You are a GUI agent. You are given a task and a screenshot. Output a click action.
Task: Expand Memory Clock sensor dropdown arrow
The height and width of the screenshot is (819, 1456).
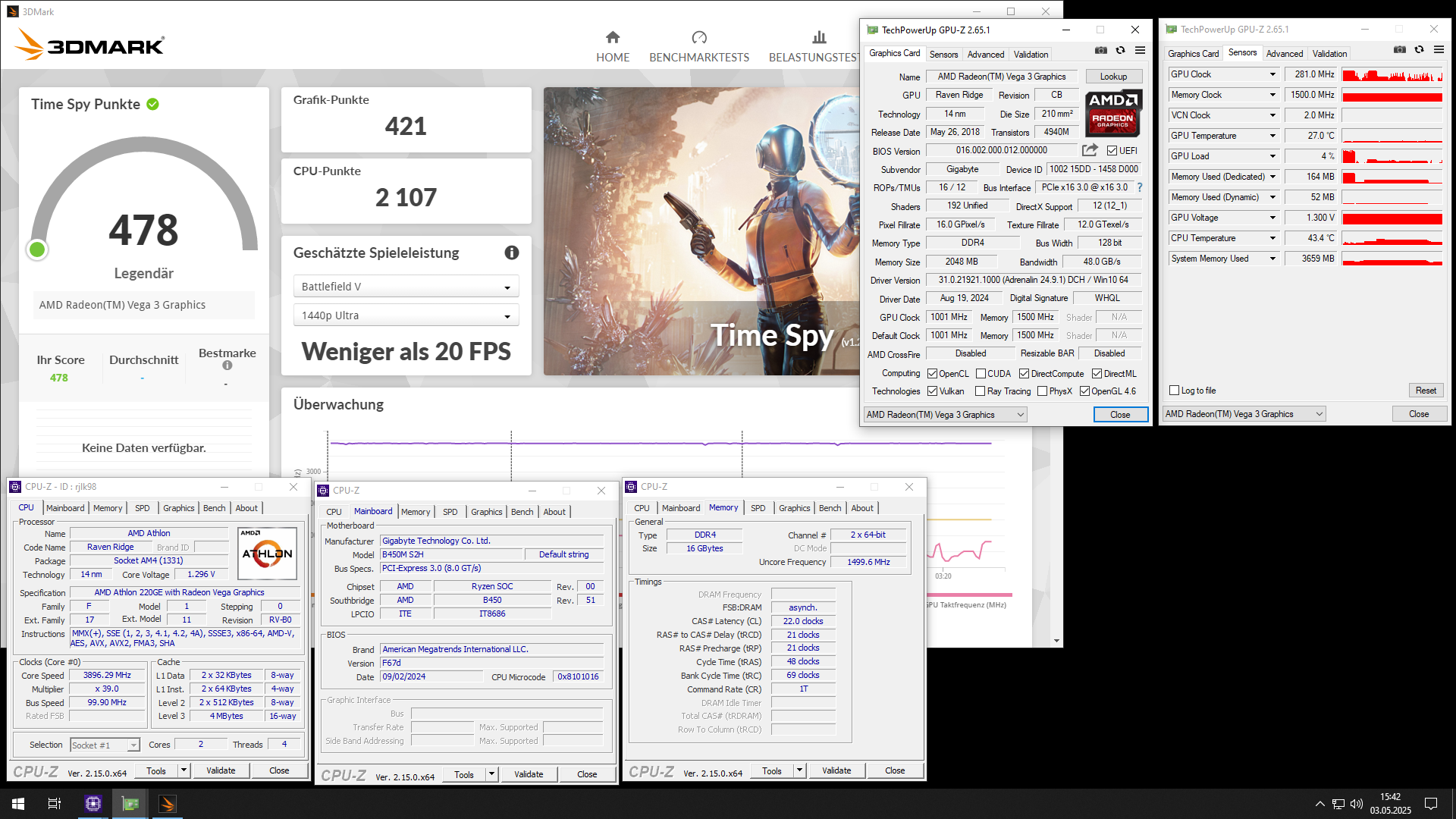click(x=1272, y=95)
